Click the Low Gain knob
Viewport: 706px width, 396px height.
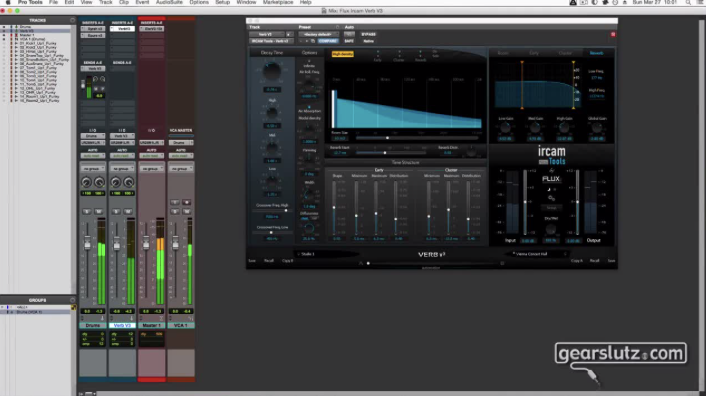point(506,128)
